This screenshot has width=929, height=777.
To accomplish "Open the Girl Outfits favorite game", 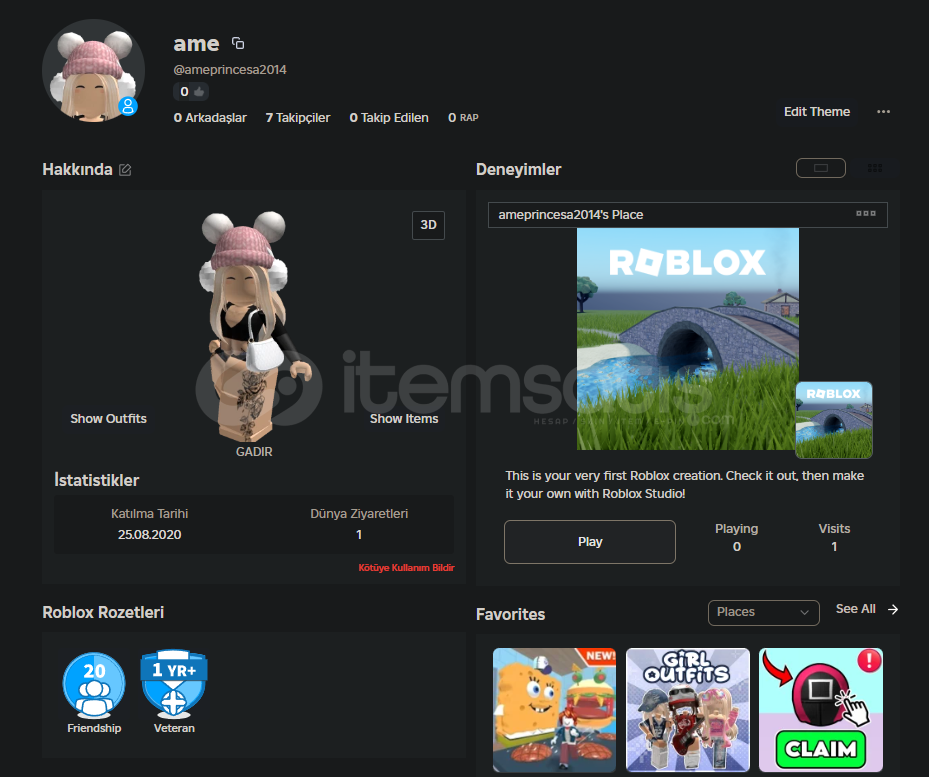I will point(688,710).
